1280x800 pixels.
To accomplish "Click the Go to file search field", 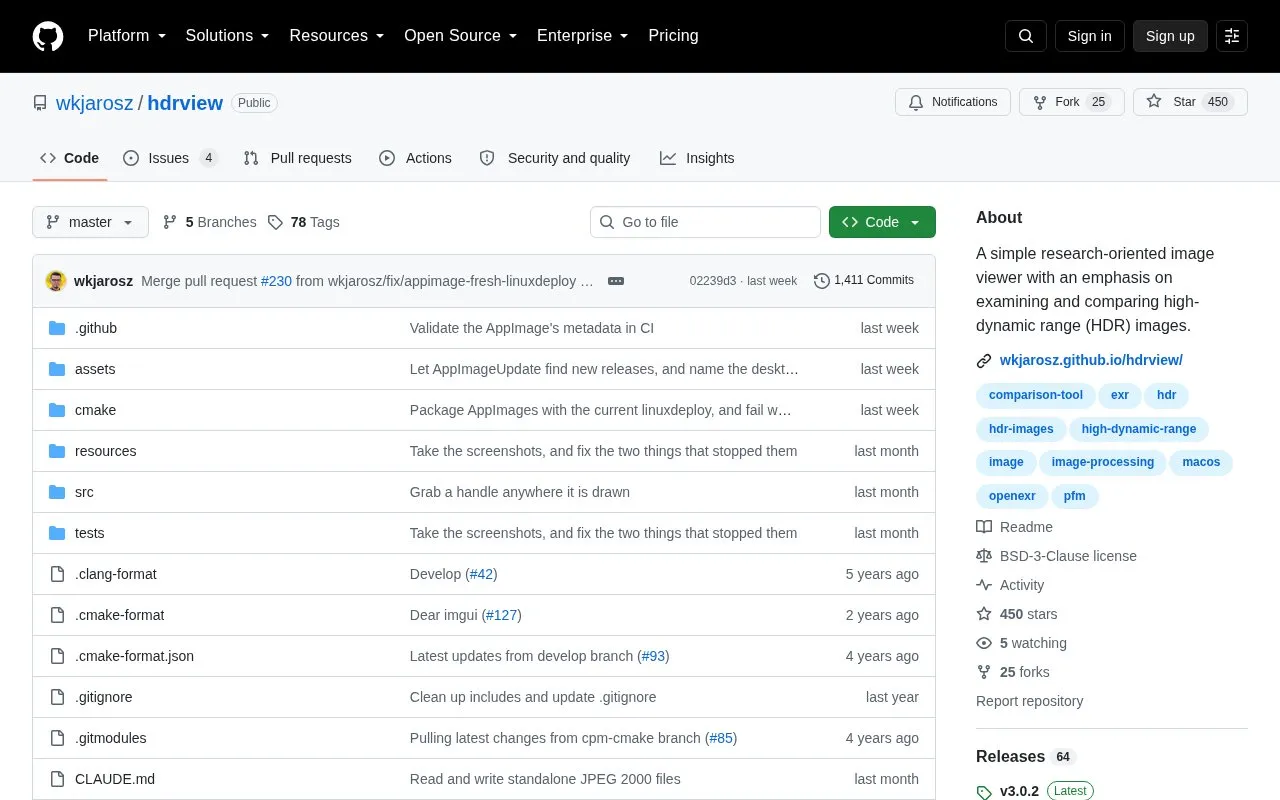I will click(x=705, y=222).
